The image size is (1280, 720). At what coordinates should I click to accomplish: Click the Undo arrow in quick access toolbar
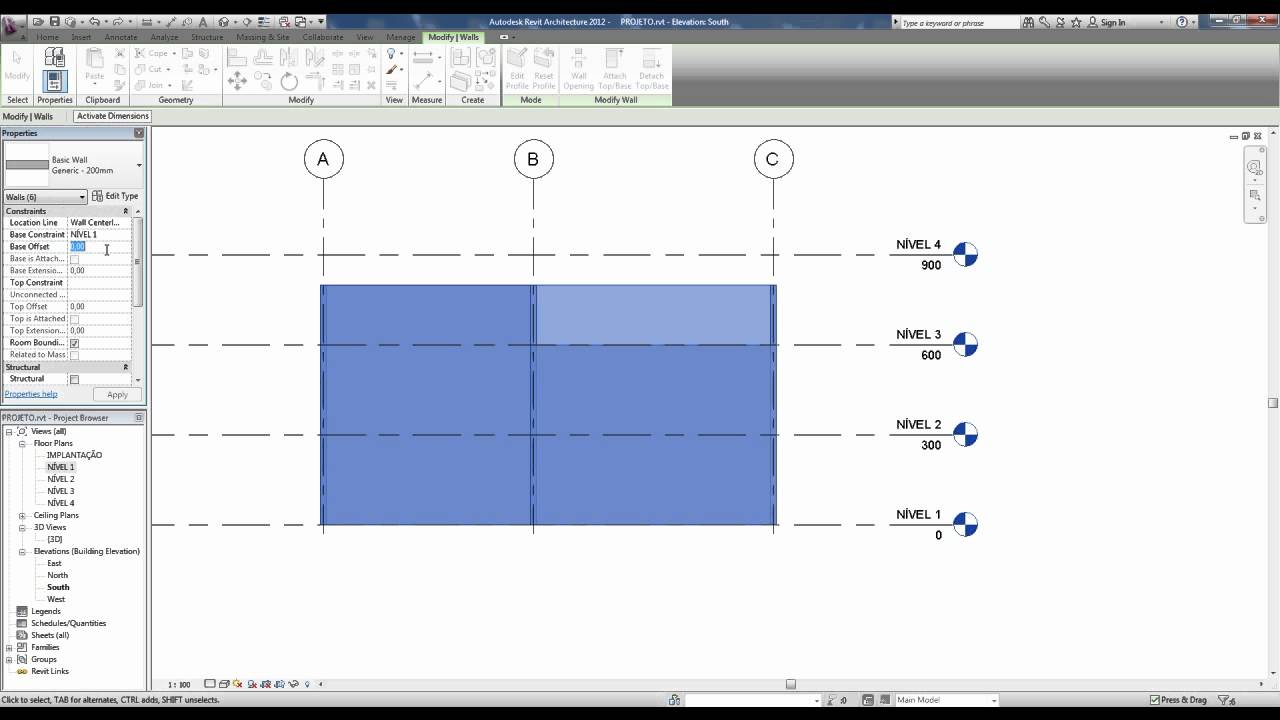(95, 21)
